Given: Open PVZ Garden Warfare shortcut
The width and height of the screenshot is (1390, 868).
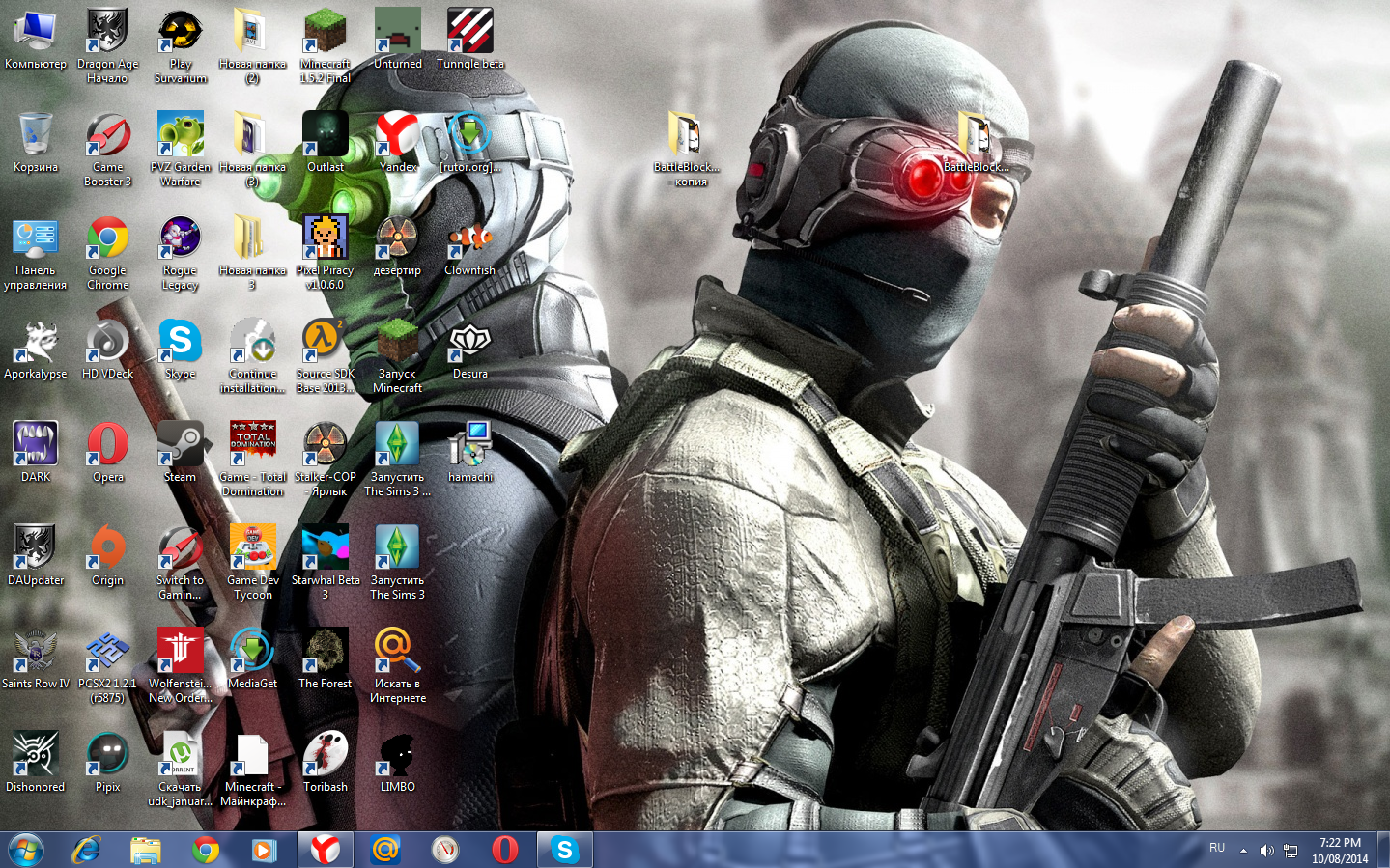Looking at the screenshot, I should coord(180,148).
